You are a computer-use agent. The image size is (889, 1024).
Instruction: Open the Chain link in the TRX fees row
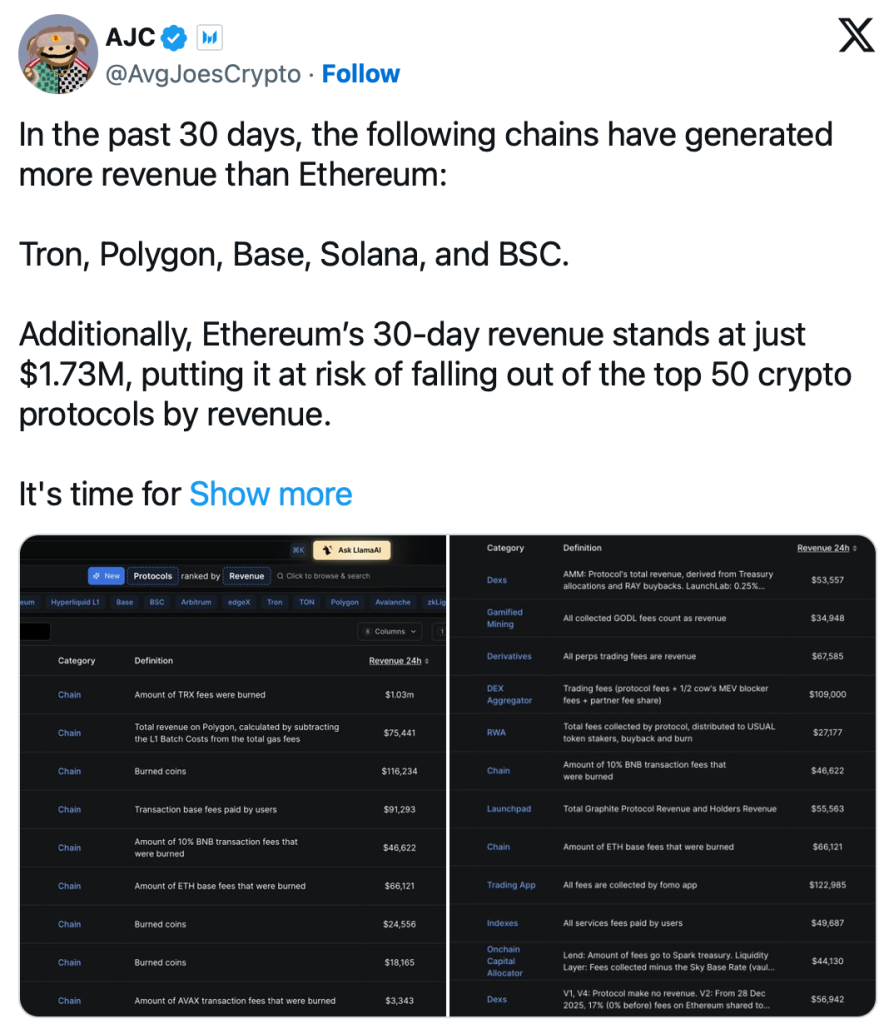point(69,695)
